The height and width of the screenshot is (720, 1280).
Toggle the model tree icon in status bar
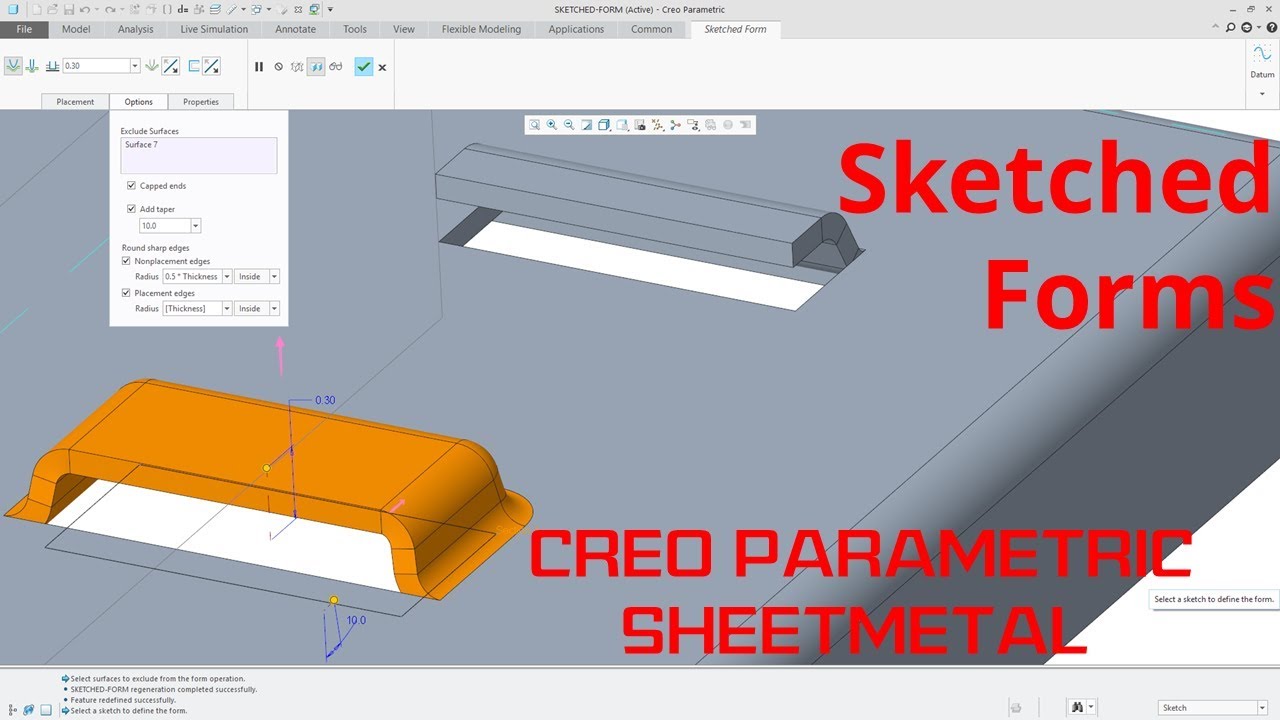click(12, 709)
